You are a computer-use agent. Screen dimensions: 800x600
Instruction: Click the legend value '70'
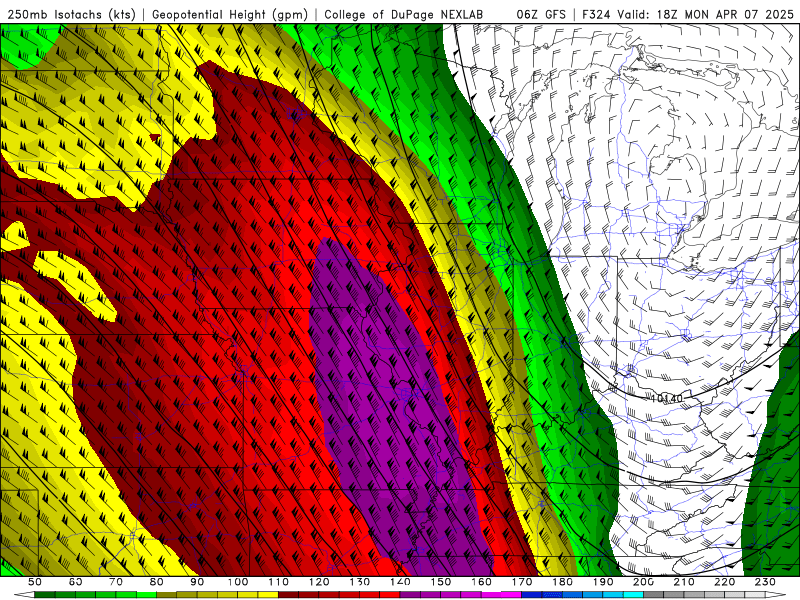coord(116,582)
